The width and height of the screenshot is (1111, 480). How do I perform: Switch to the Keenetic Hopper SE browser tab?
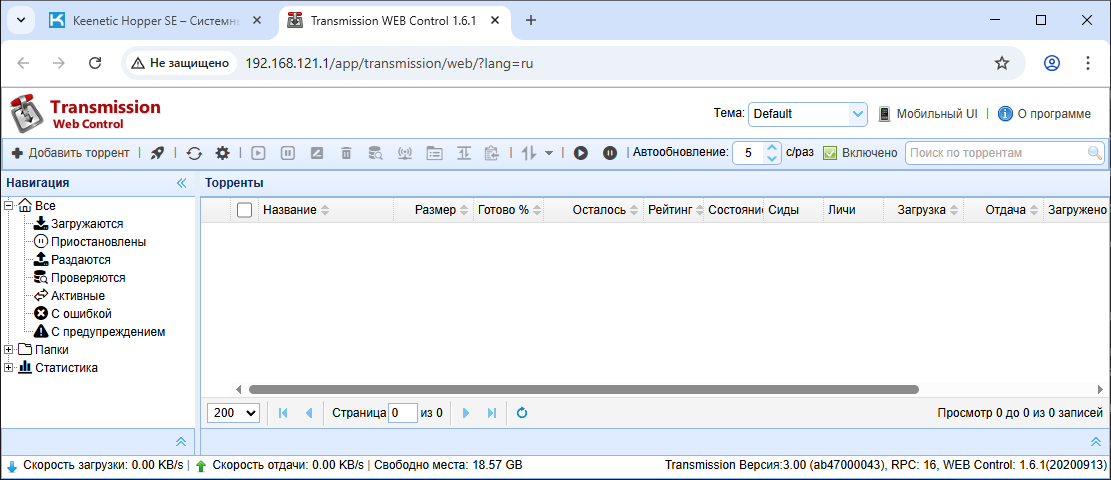pos(150,20)
